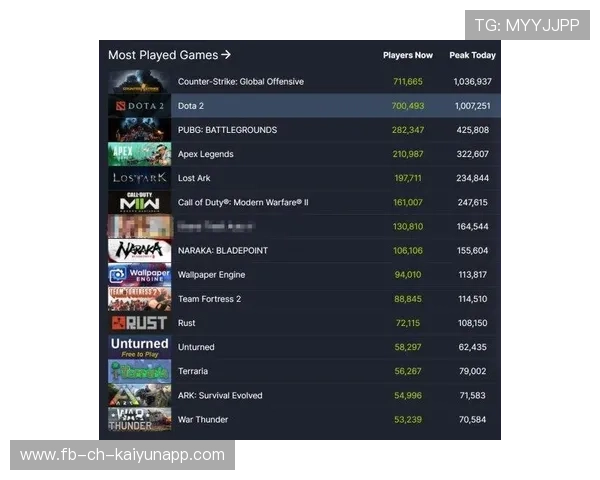Click PUBG players now value 282,347
This screenshot has height=480, width=600.
tap(408, 130)
